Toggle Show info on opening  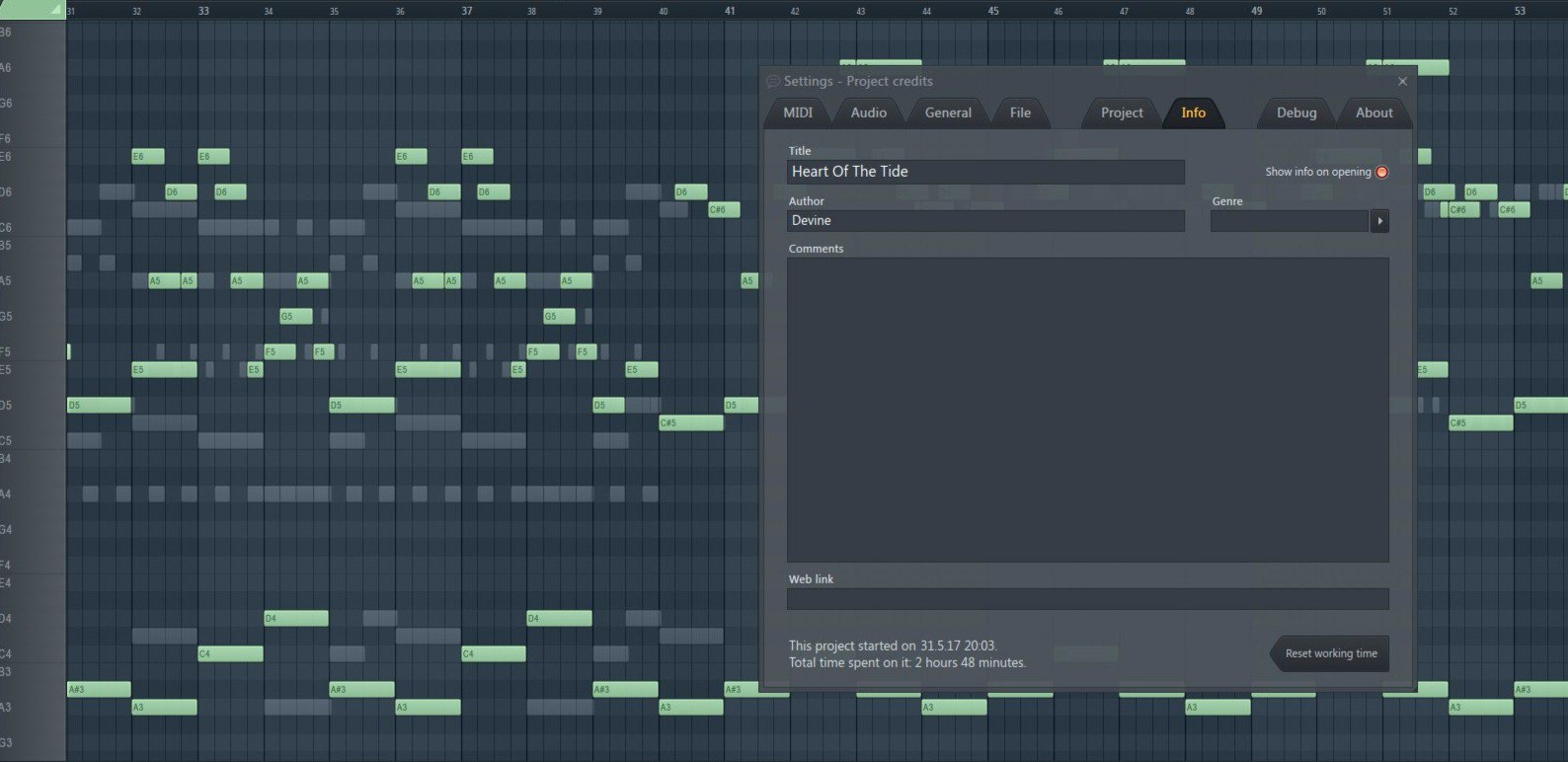[1381, 172]
